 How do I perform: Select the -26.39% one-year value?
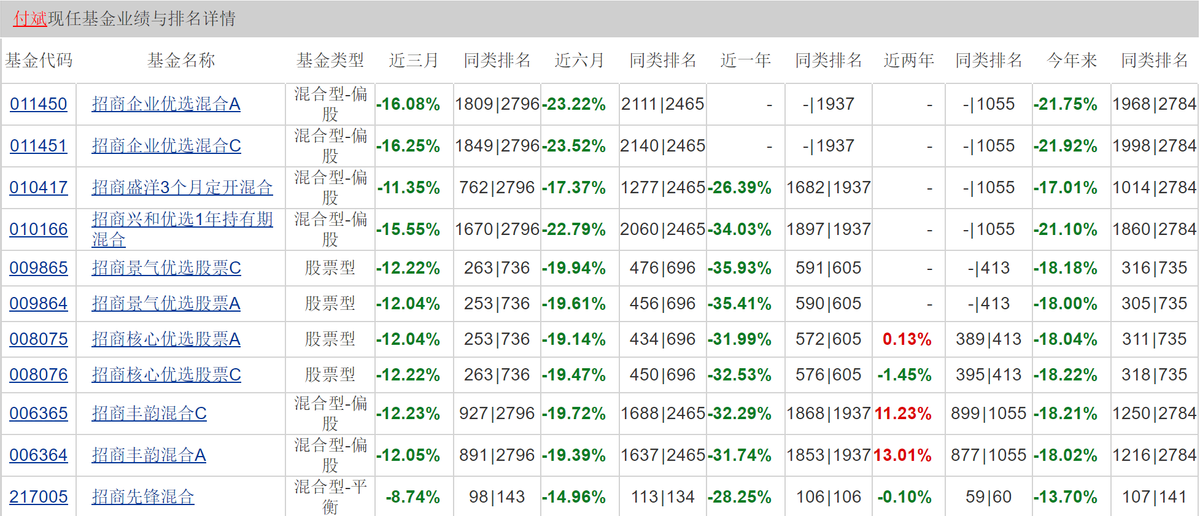click(x=740, y=188)
